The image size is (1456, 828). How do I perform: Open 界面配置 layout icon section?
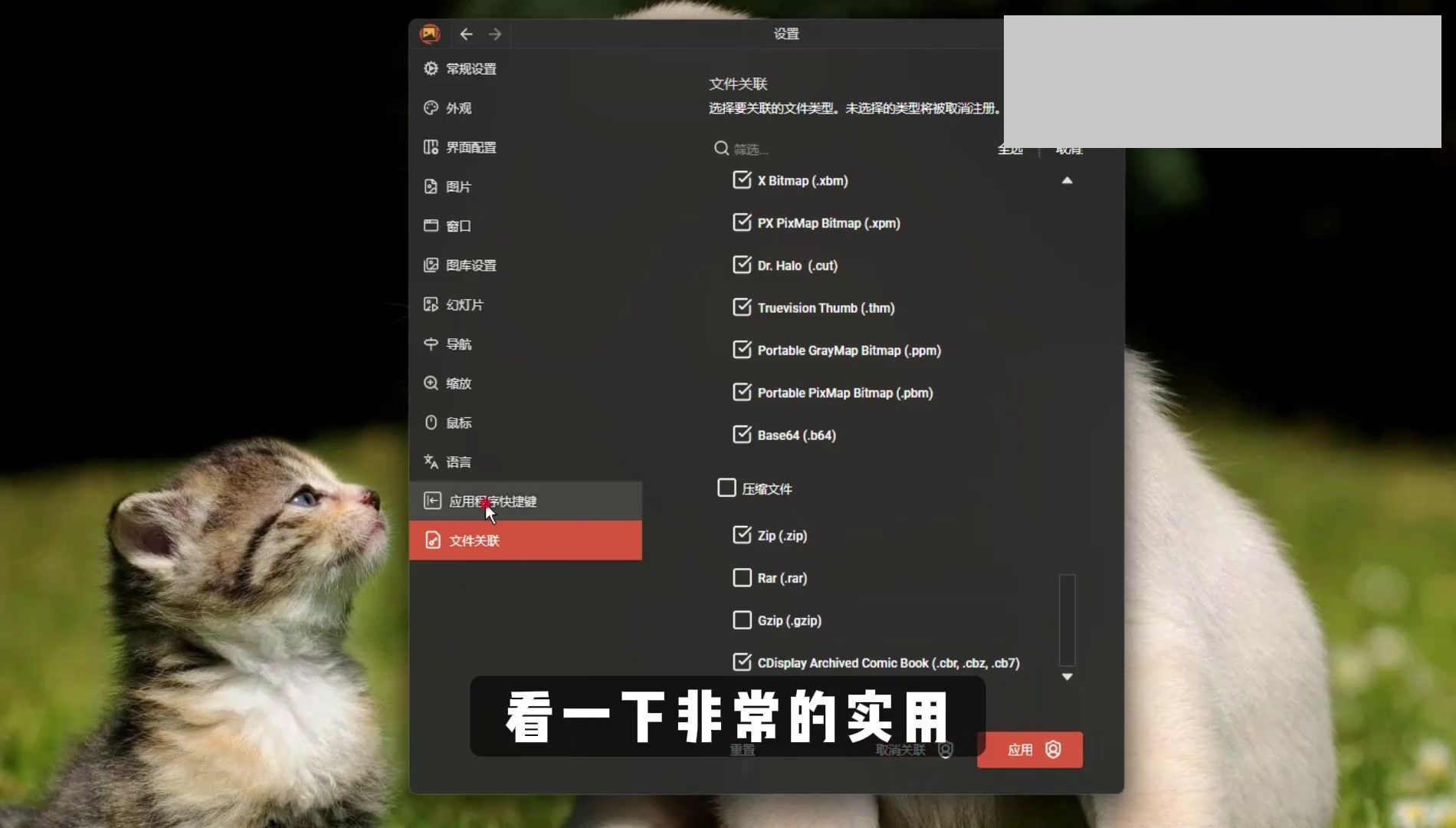coord(431,147)
